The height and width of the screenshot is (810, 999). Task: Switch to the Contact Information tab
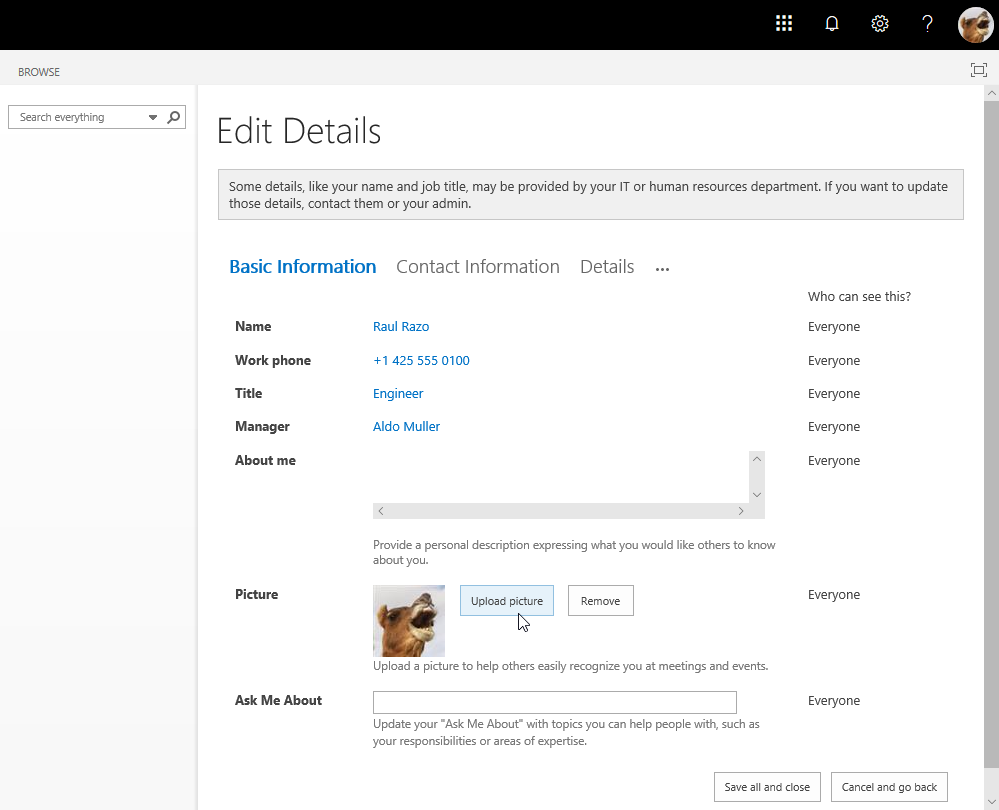[478, 267]
